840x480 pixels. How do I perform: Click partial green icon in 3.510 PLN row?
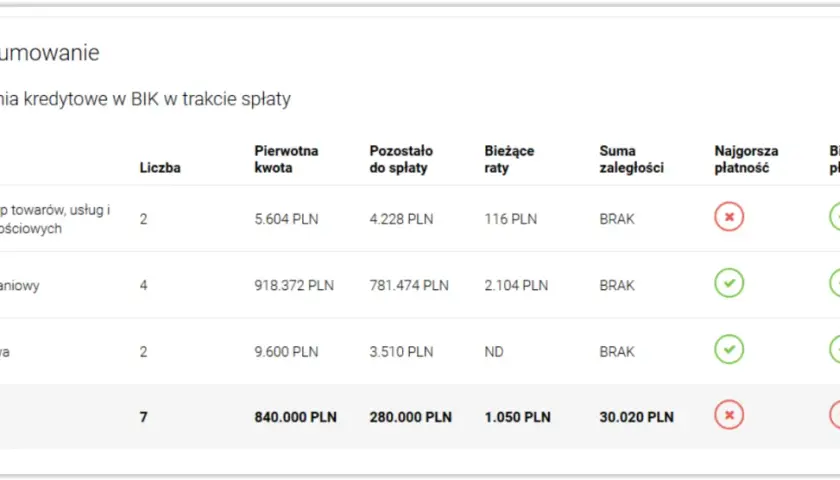point(835,349)
